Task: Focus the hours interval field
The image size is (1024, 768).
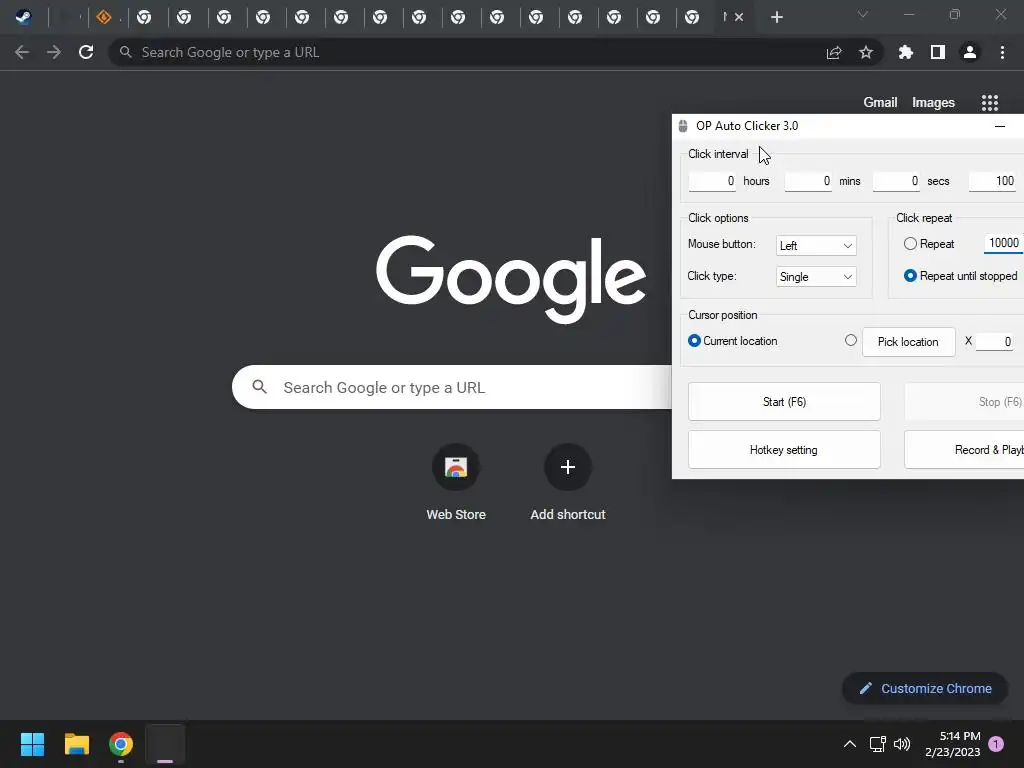Action: 712,181
